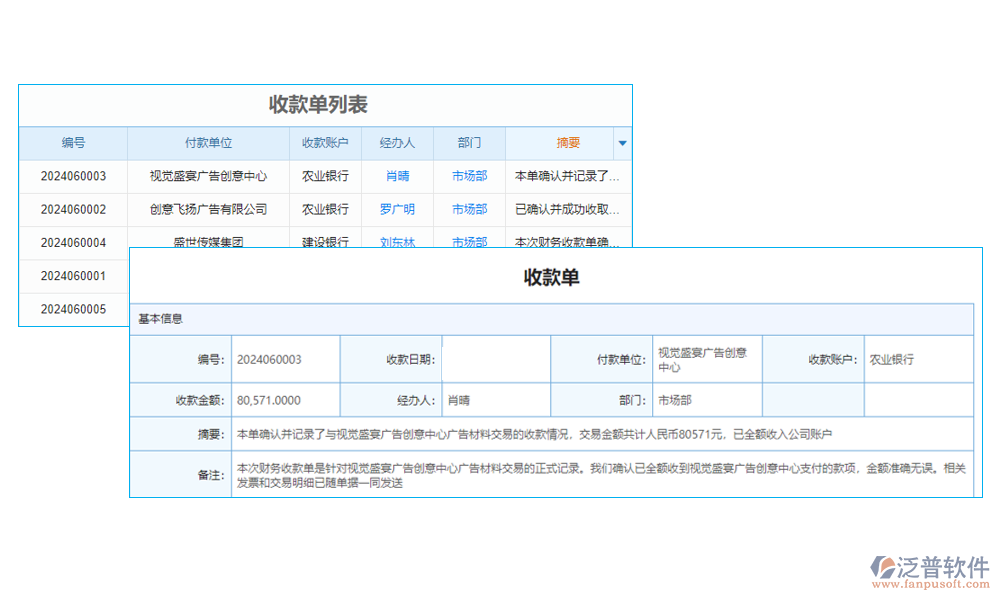Image resolution: width=1000 pixels, height=600 pixels.
Task: Select the 编号 column header
Action: 72,143
